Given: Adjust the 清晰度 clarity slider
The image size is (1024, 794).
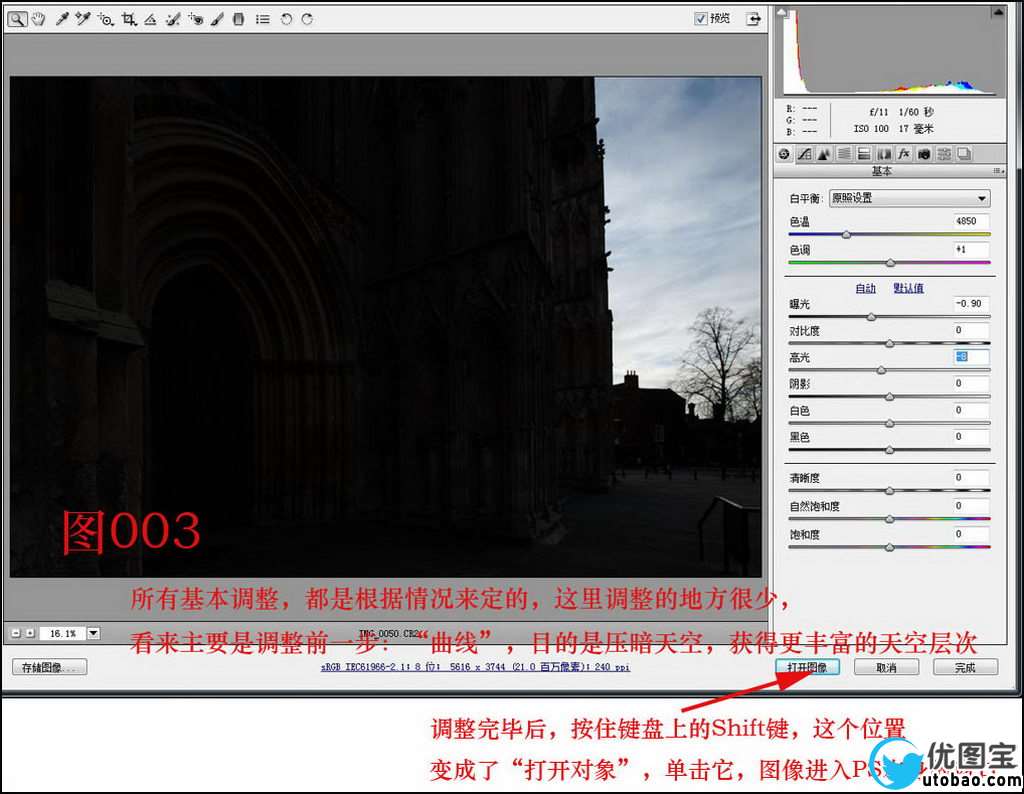Looking at the screenshot, I should 889,490.
